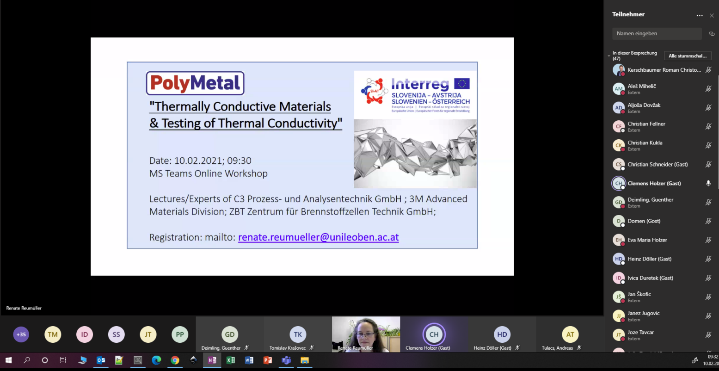Click the copy invite link icon beside search
This screenshot has width=719, height=371.
(712, 33)
